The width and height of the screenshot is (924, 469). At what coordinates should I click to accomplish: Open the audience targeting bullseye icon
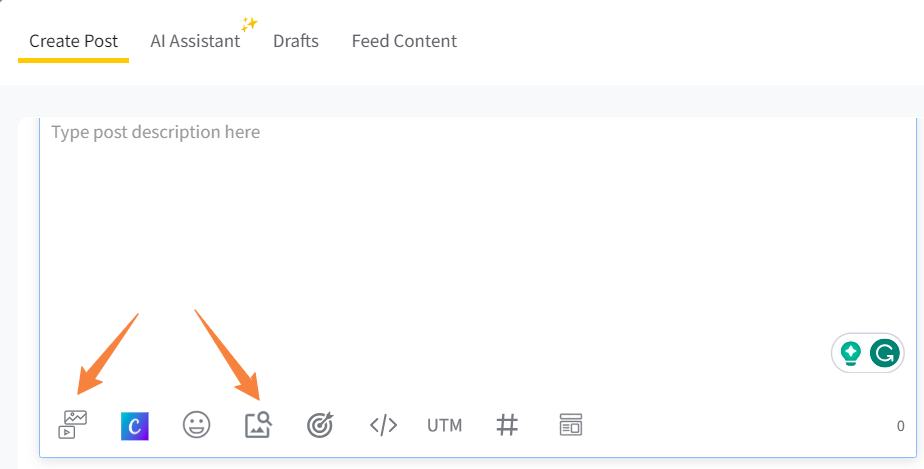click(321, 425)
